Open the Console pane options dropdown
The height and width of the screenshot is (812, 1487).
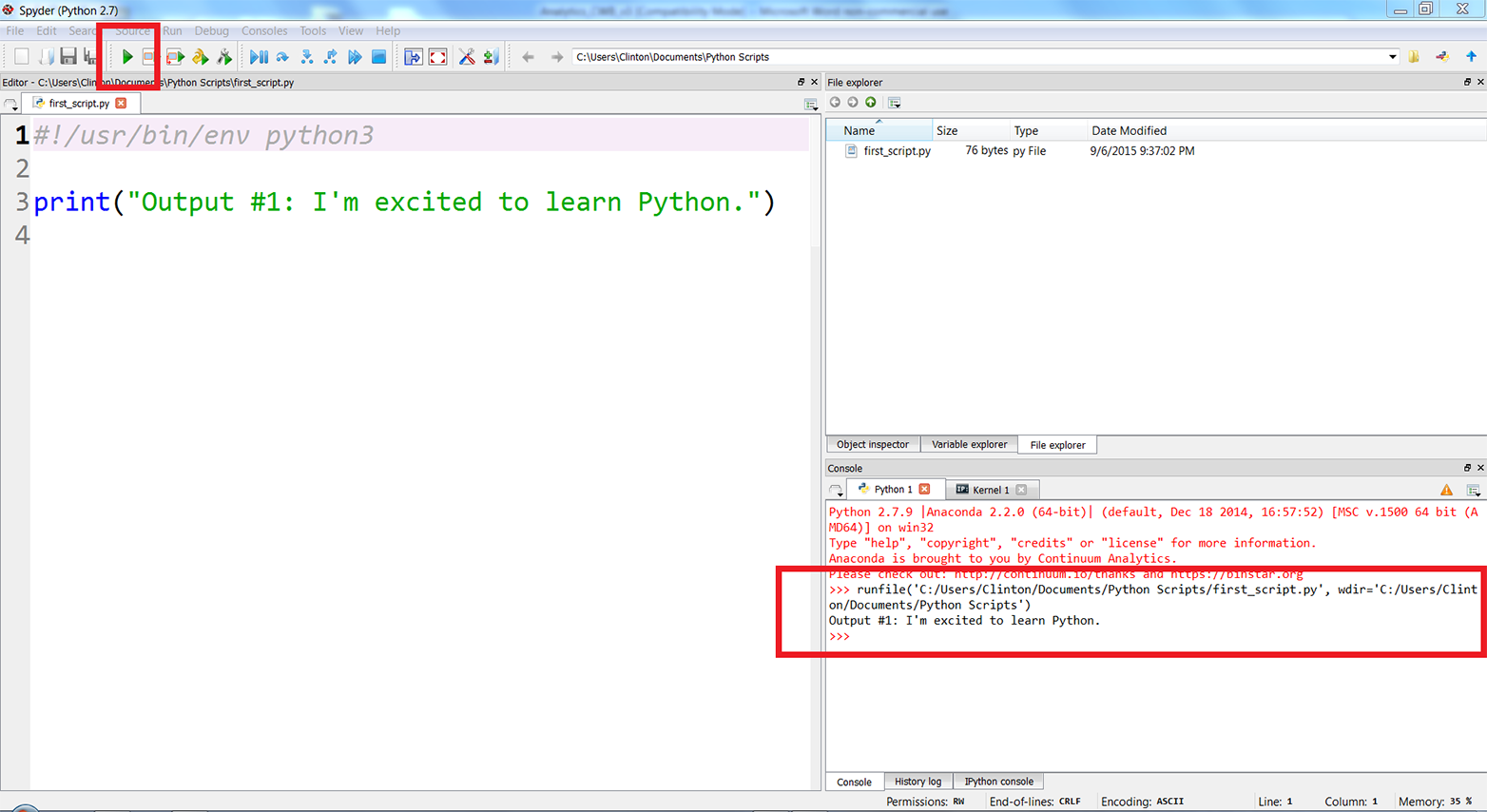click(1473, 491)
